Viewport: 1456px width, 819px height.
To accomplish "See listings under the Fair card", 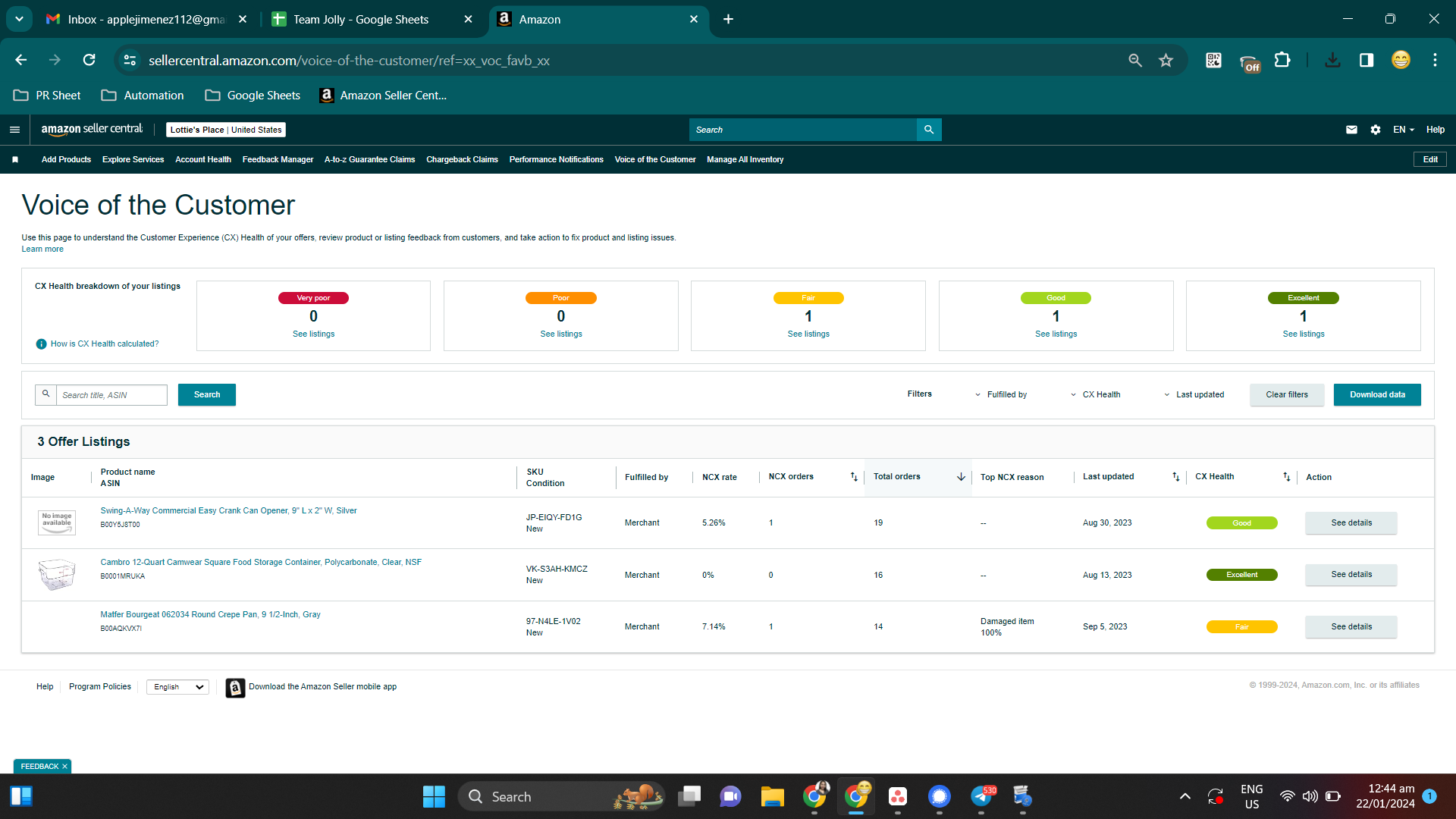I will 808,334.
